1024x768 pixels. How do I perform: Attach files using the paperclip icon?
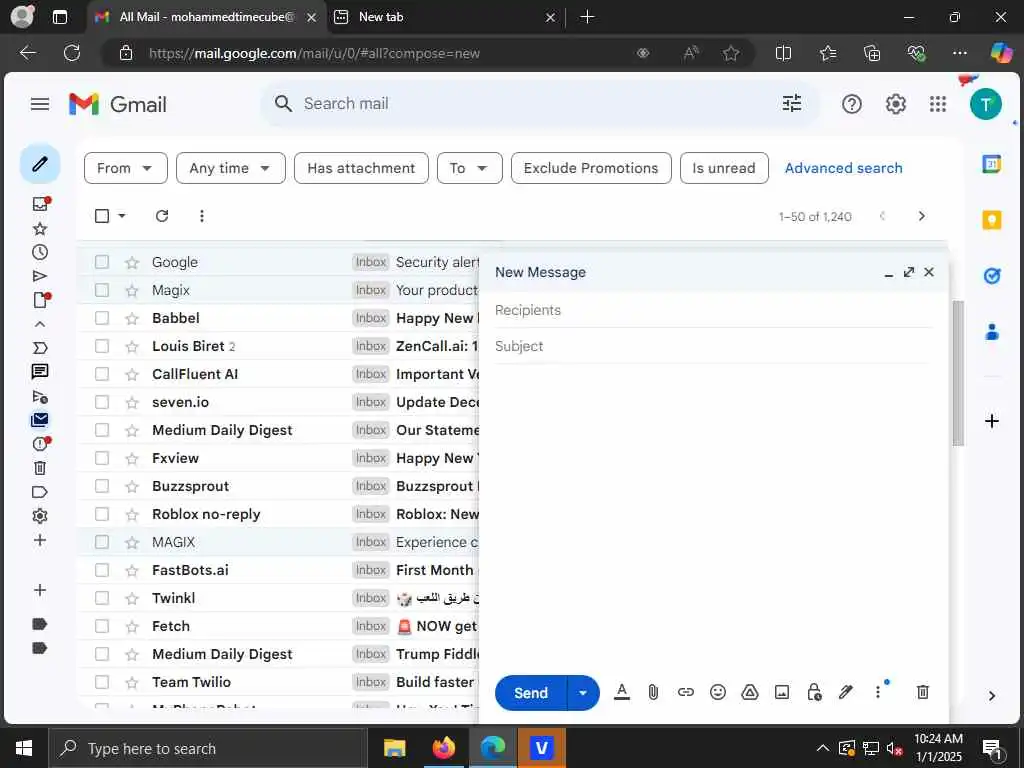click(653, 692)
